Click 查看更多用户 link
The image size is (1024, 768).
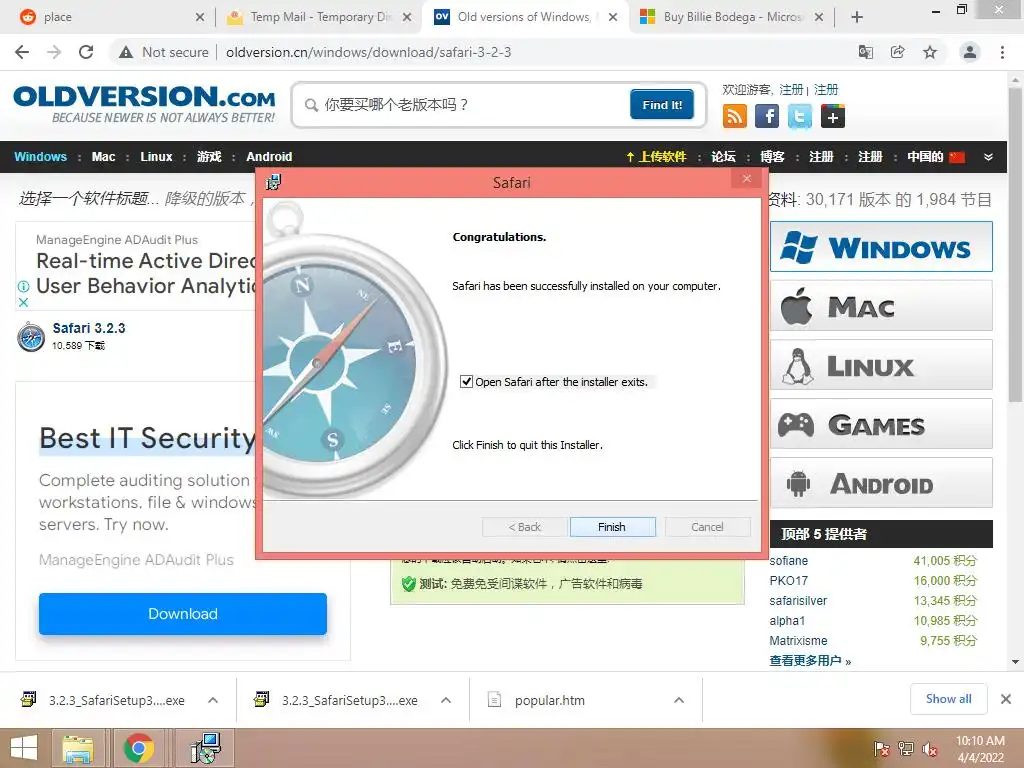pos(810,660)
